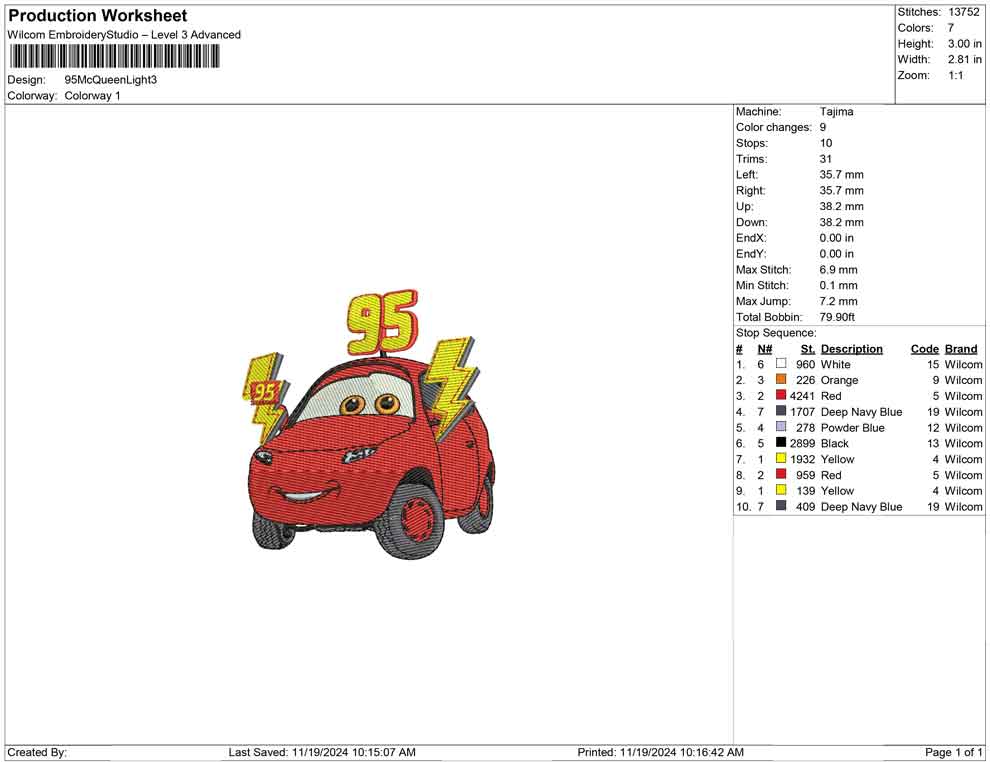Click the Max Jump value 7.2 mm
The height and width of the screenshot is (762, 990).
pos(838,301)
